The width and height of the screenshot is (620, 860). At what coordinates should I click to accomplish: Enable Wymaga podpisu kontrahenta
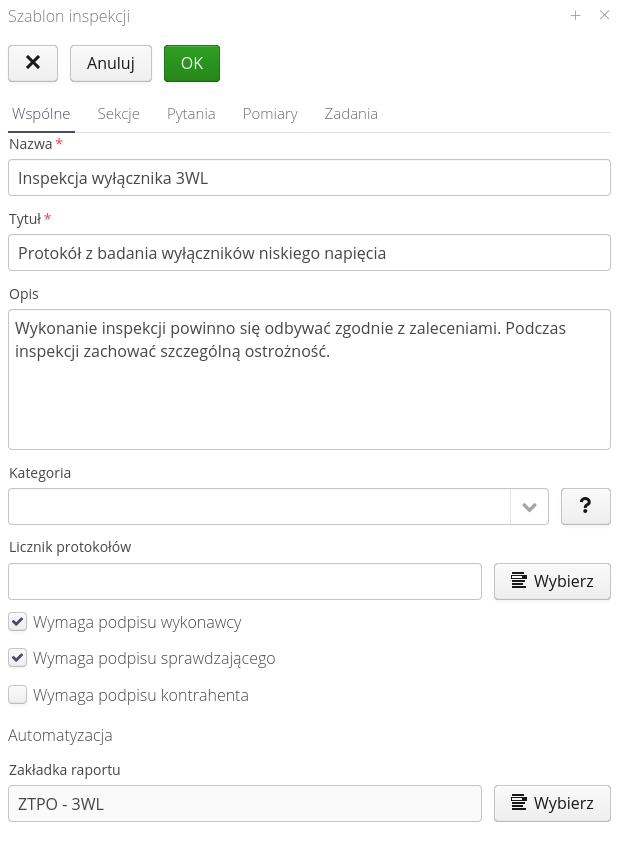(16, 695)
